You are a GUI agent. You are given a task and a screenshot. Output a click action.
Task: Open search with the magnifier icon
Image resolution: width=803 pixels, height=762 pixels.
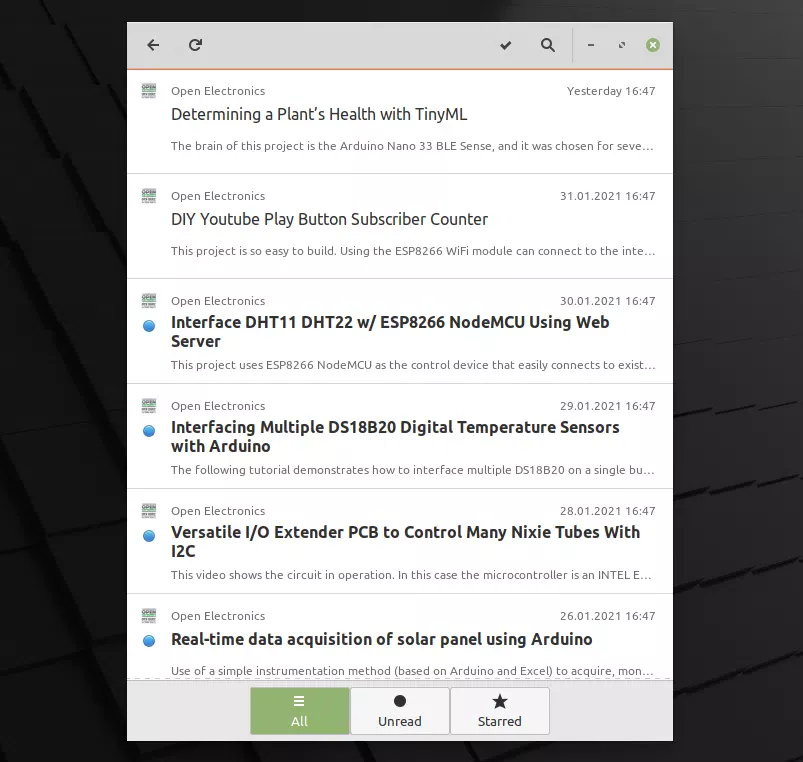pos(548,45)
